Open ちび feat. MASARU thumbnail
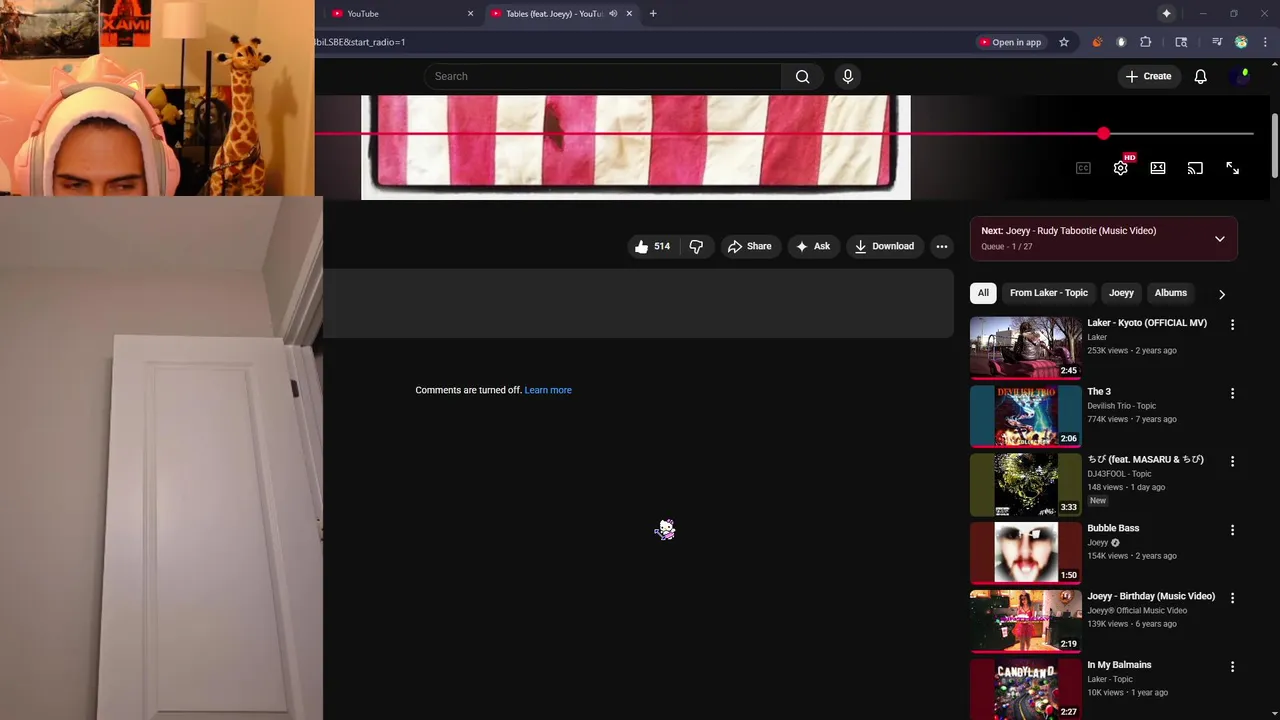Image resolution: width=1280 pixels, height=720 pixels. [x=1025, y=484]
